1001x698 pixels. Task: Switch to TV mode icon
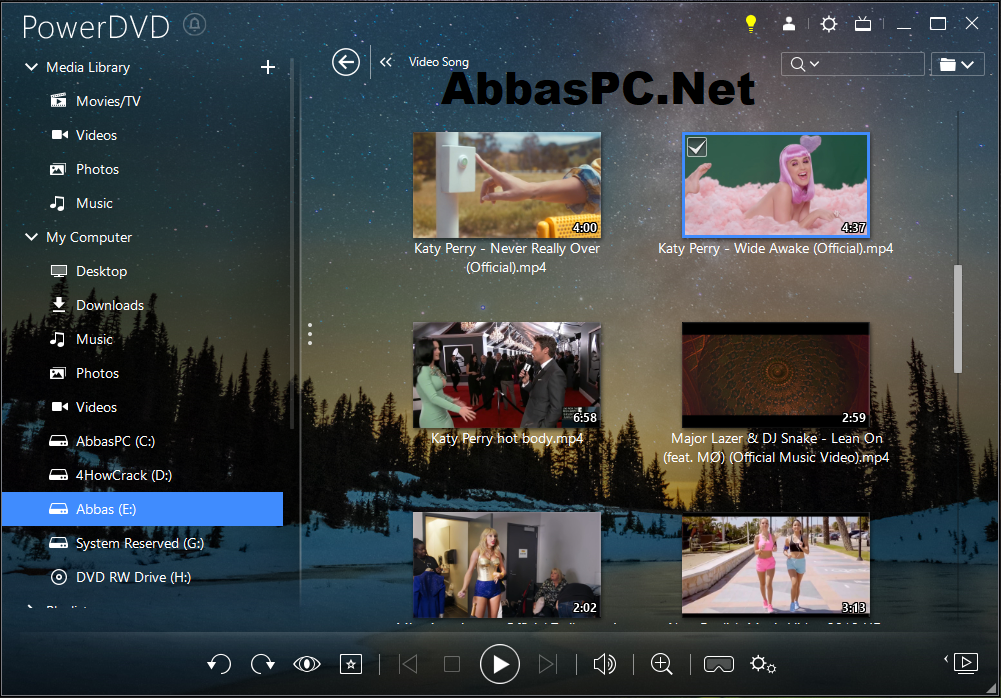click(x=863, y=24)
